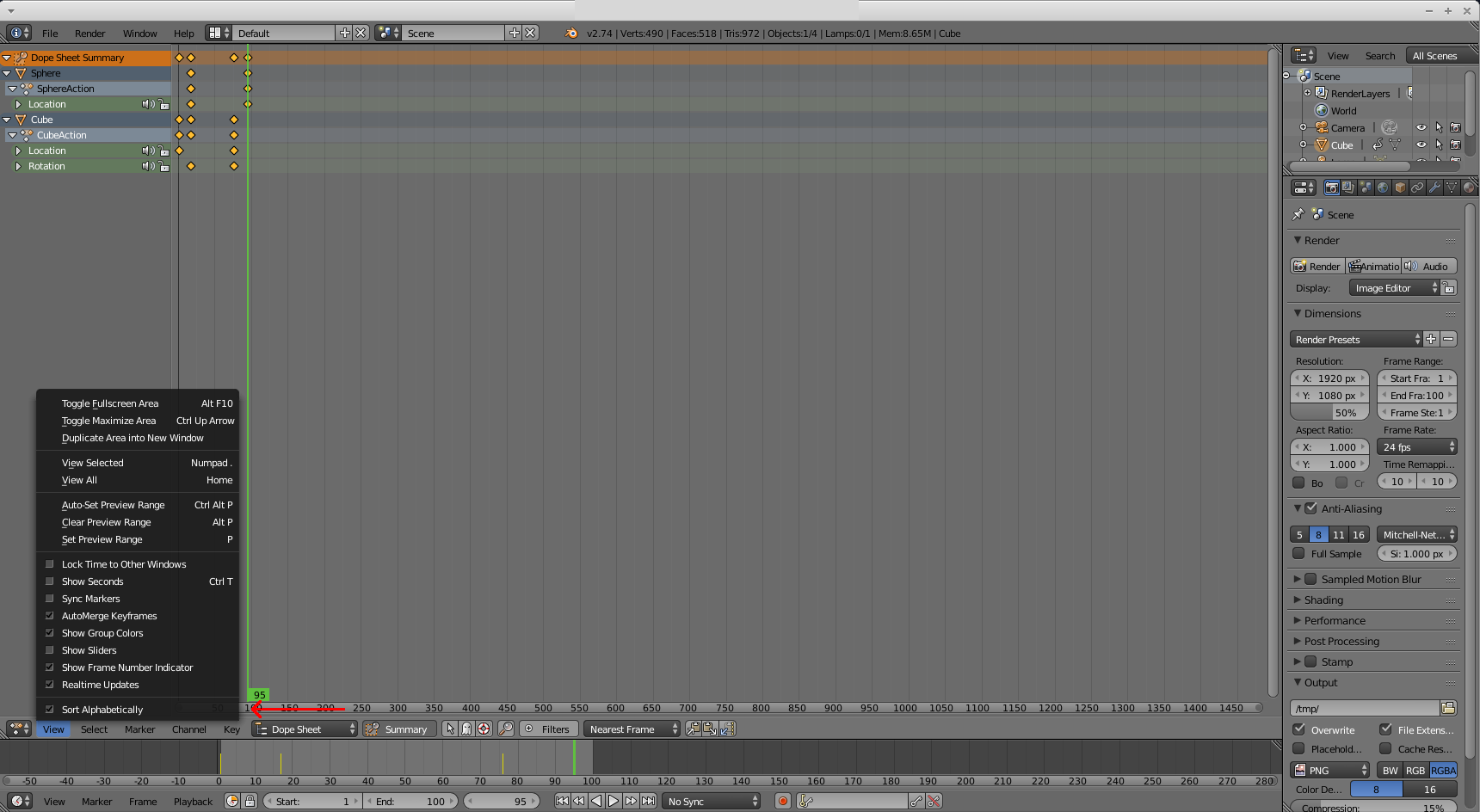Open the No Sync dropdown

click(711, 801)
